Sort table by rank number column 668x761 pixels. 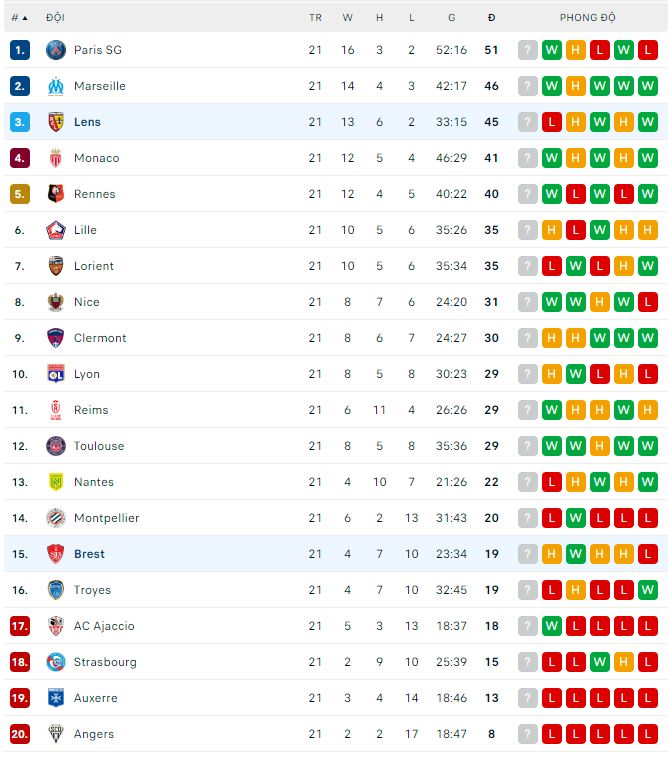tap(19, 18)
